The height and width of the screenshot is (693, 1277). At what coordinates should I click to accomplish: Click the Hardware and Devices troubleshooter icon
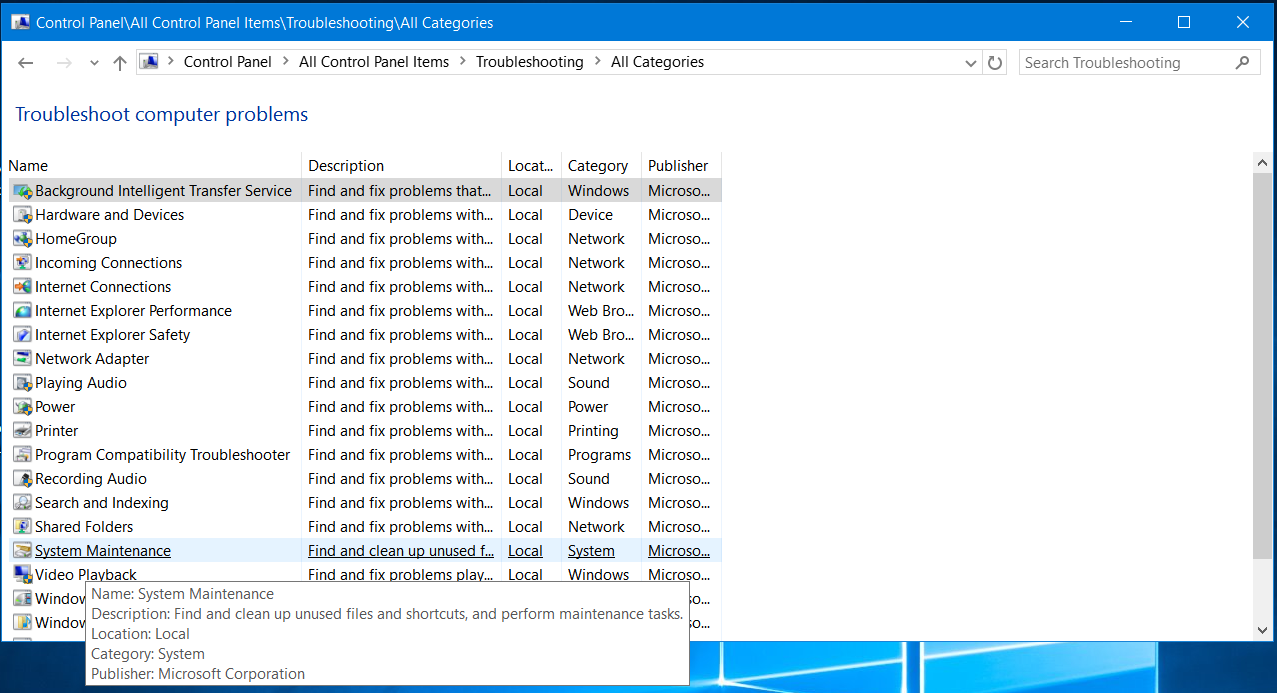[x=22, y=215]
